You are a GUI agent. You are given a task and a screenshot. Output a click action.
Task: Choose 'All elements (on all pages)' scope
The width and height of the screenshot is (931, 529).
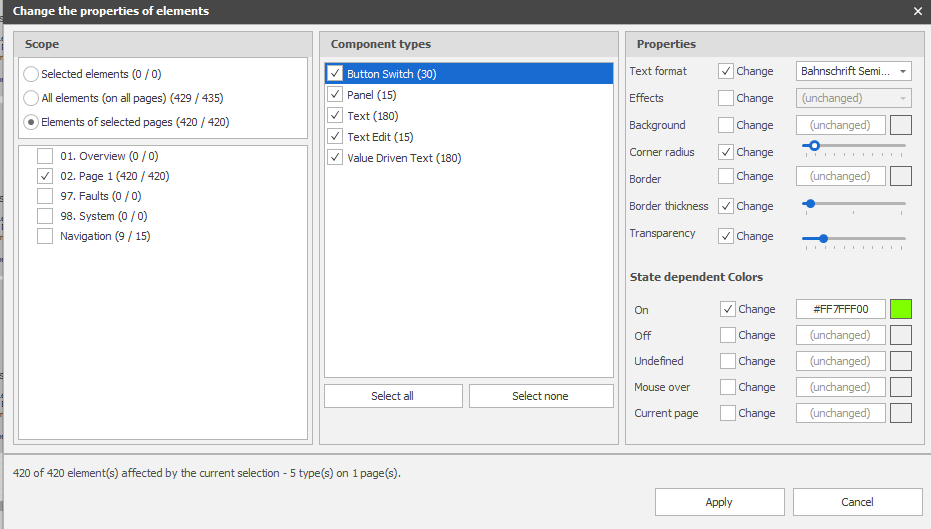click(31, 98)
